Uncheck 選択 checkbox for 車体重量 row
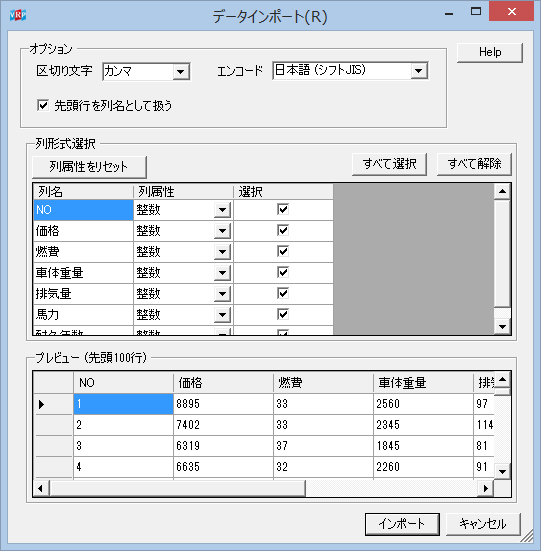The image size is (541, 551). tap(283, 272)
